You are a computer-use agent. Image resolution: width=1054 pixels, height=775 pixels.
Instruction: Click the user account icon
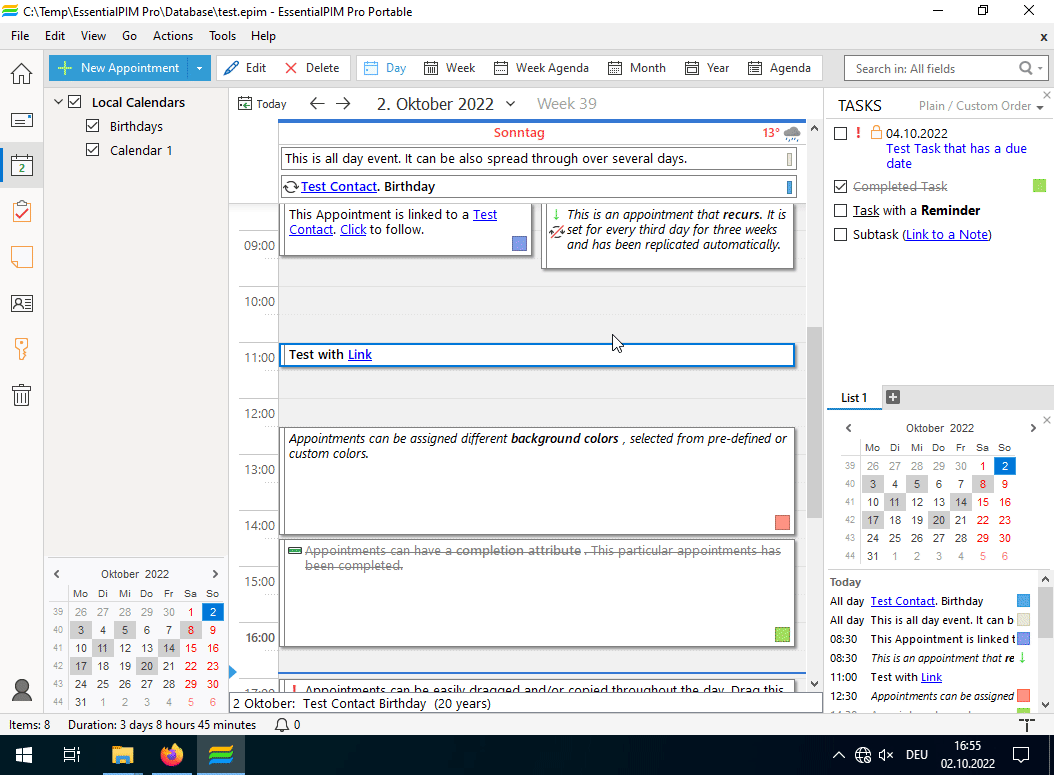click(22, 690)
